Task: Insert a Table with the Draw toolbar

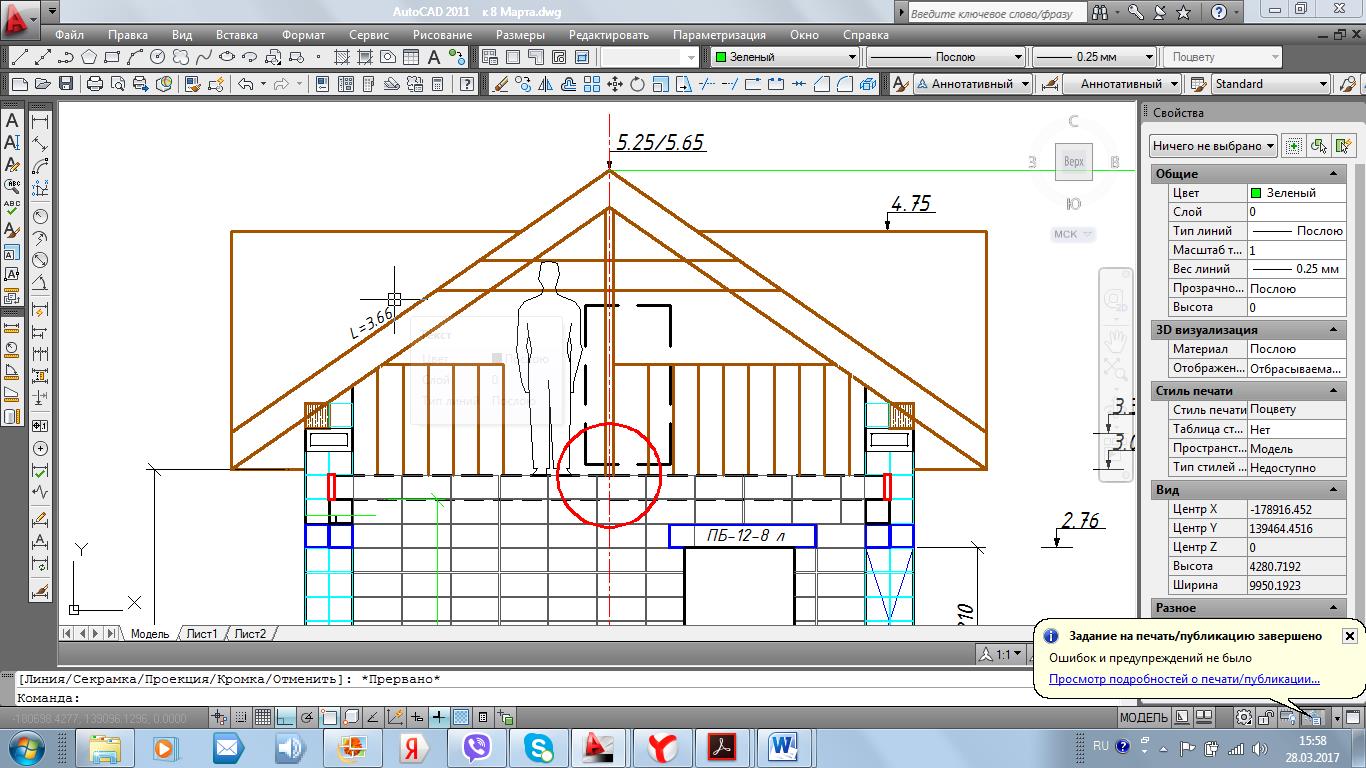Action: click(411, 57)
